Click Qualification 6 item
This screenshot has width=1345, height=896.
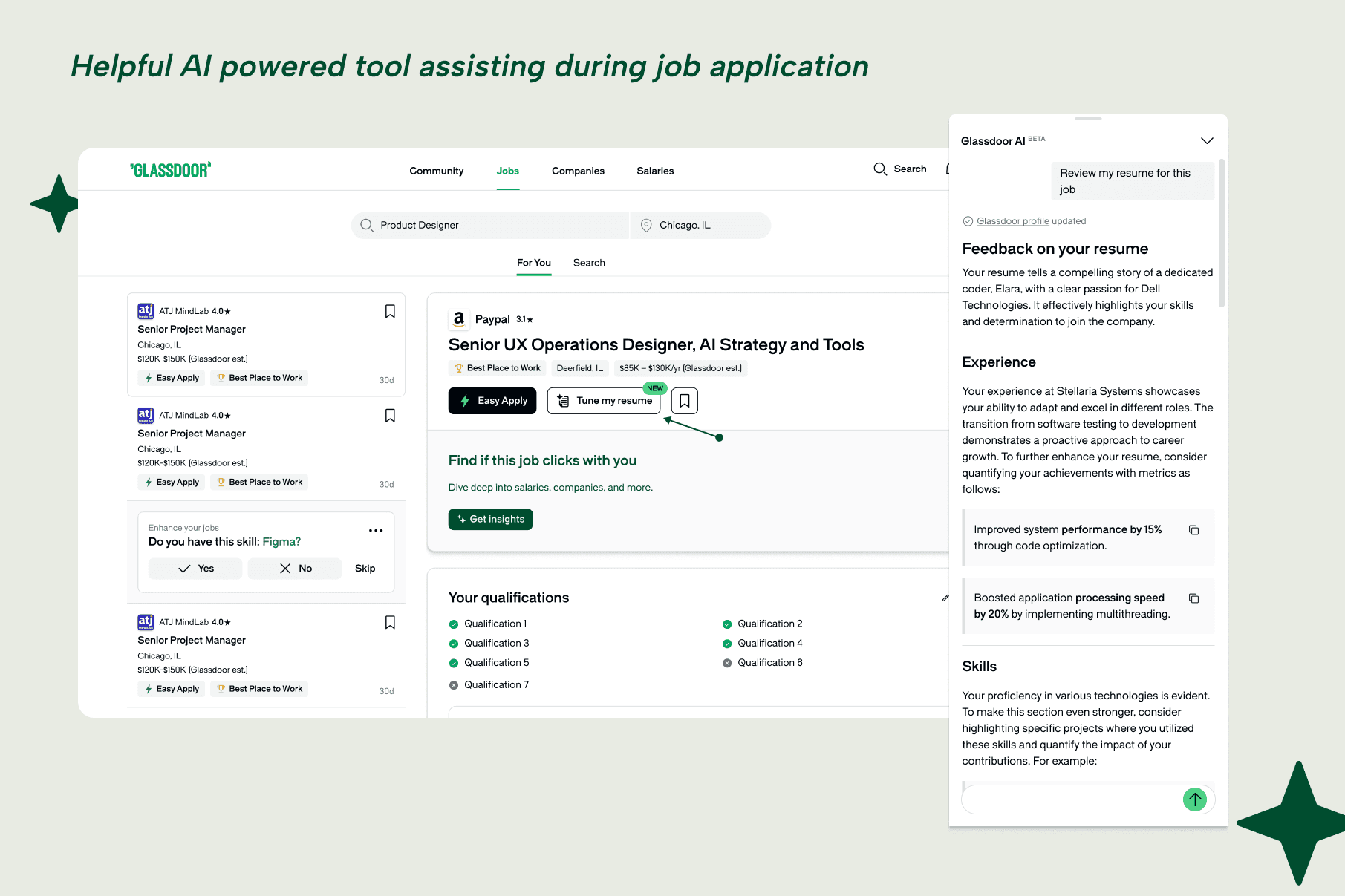[x=763, y=663]
